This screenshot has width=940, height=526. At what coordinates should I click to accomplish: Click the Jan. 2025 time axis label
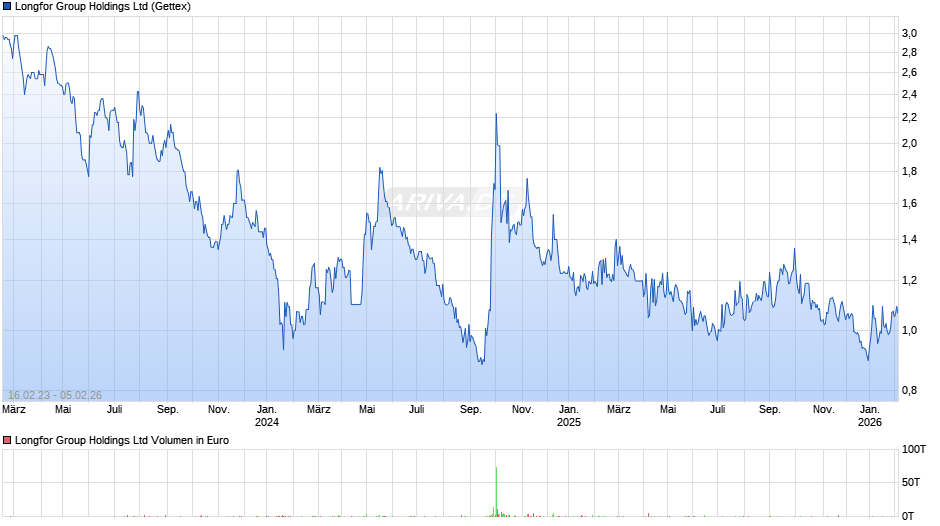[569, 416]
